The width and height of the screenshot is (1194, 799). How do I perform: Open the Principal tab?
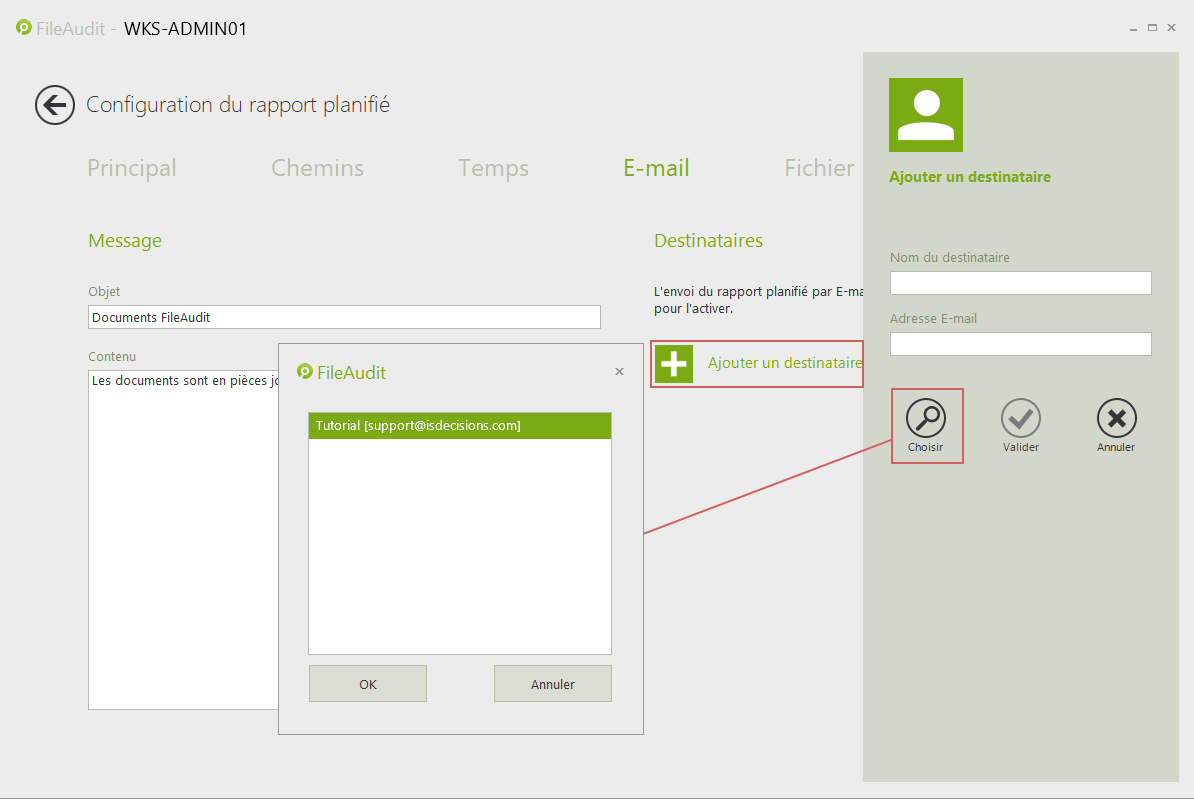click(x=132, y=168)
